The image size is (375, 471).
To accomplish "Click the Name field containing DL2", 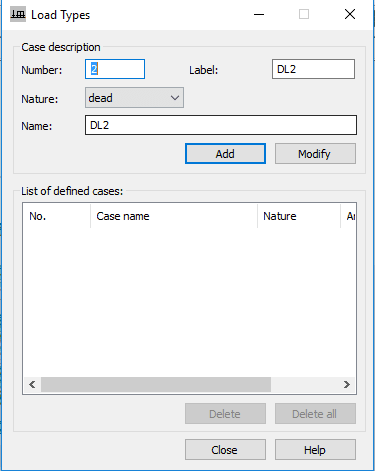I will 221,125.
